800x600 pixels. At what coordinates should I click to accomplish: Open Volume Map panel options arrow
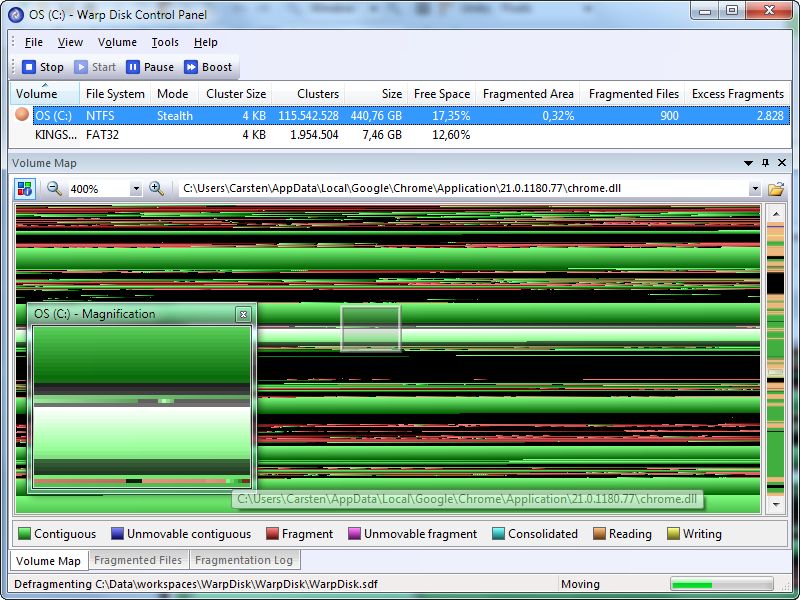[748, 163]
